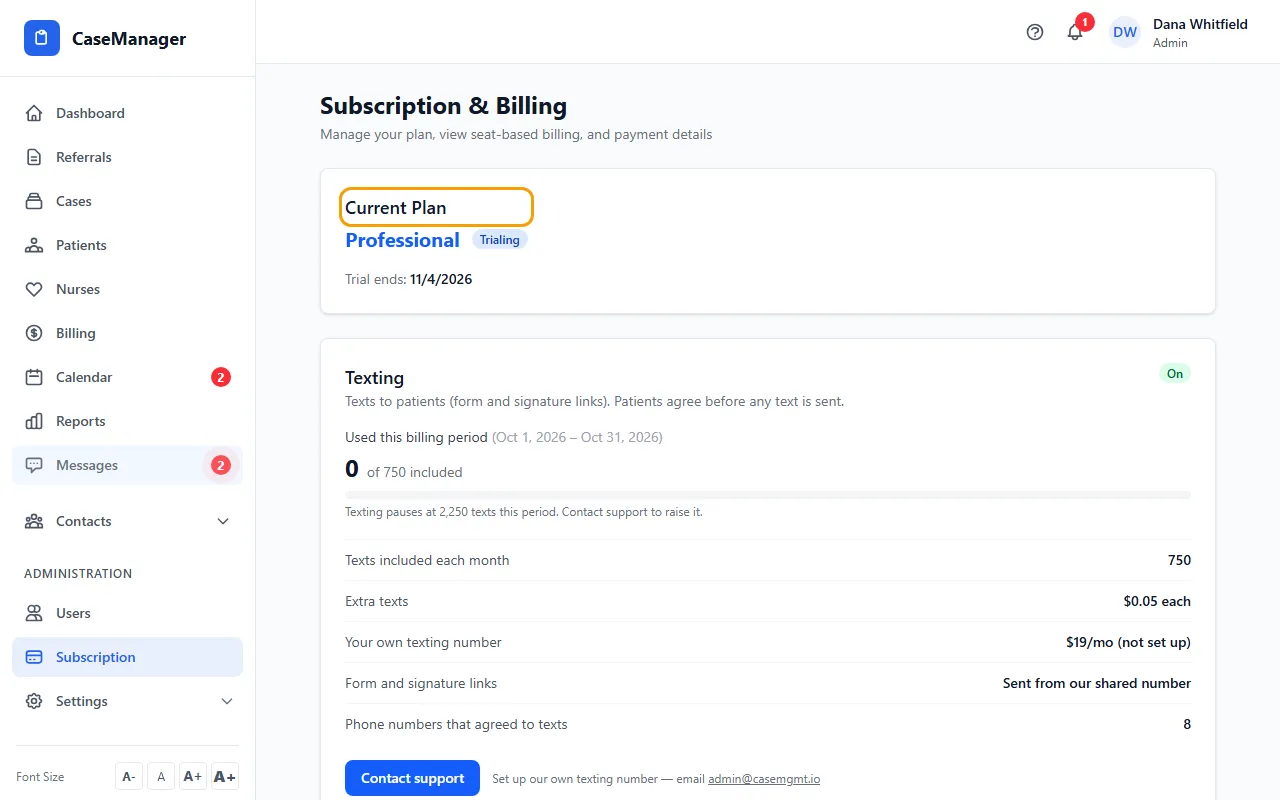Open the Dashboard page

pos(127,113)
